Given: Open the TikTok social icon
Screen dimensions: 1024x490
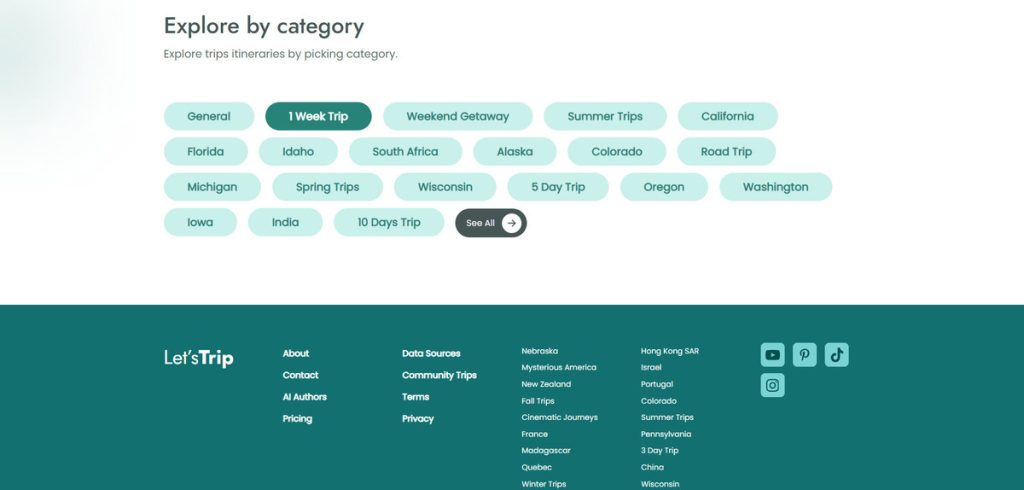Looking at the screenshot, I should 836,355.
